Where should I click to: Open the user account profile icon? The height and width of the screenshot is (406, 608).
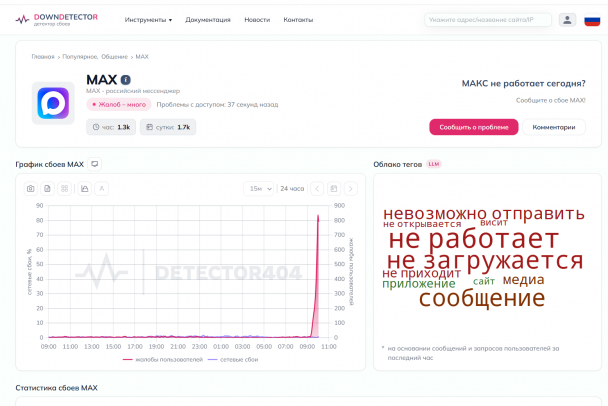567,19
